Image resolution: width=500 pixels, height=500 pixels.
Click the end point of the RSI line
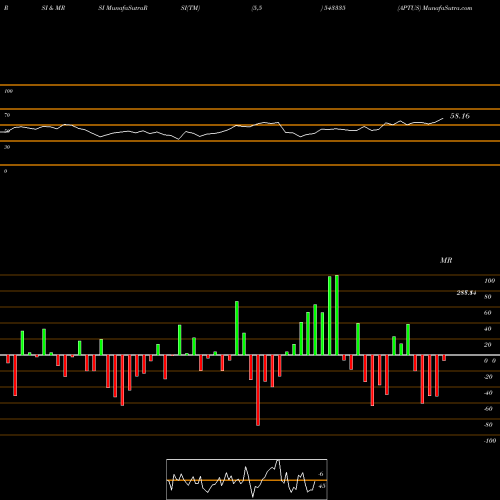click(x=443, y=118)
